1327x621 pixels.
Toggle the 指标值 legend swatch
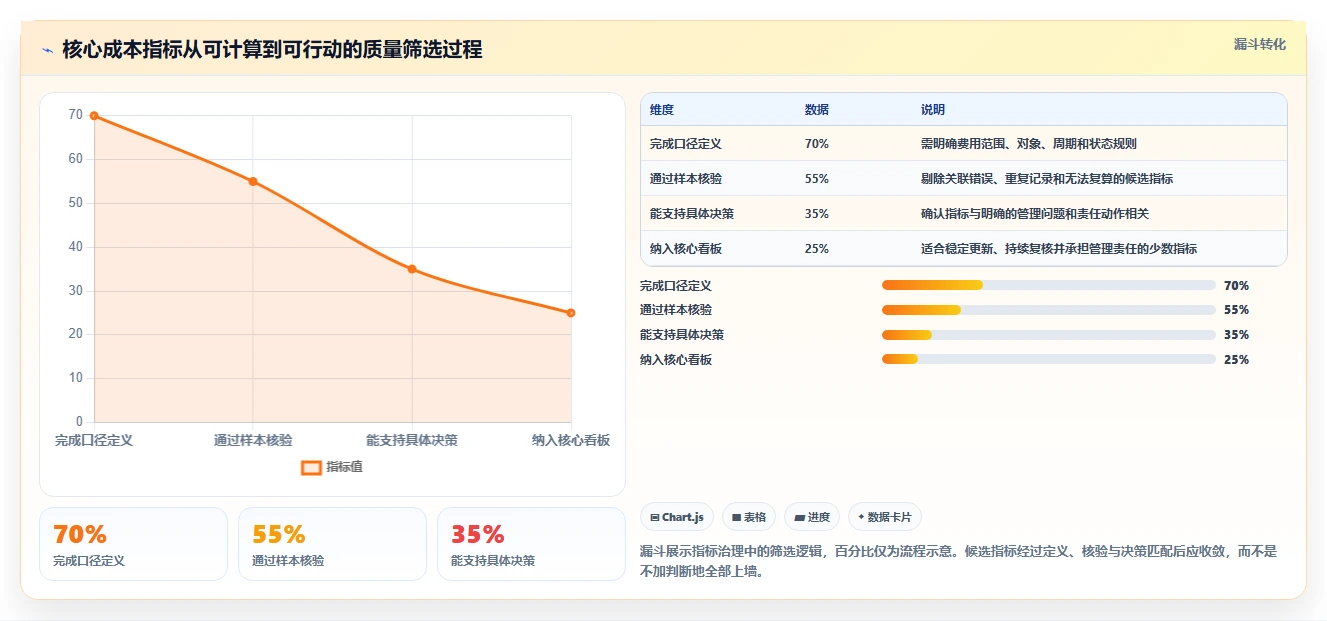[x=311, y=467]
